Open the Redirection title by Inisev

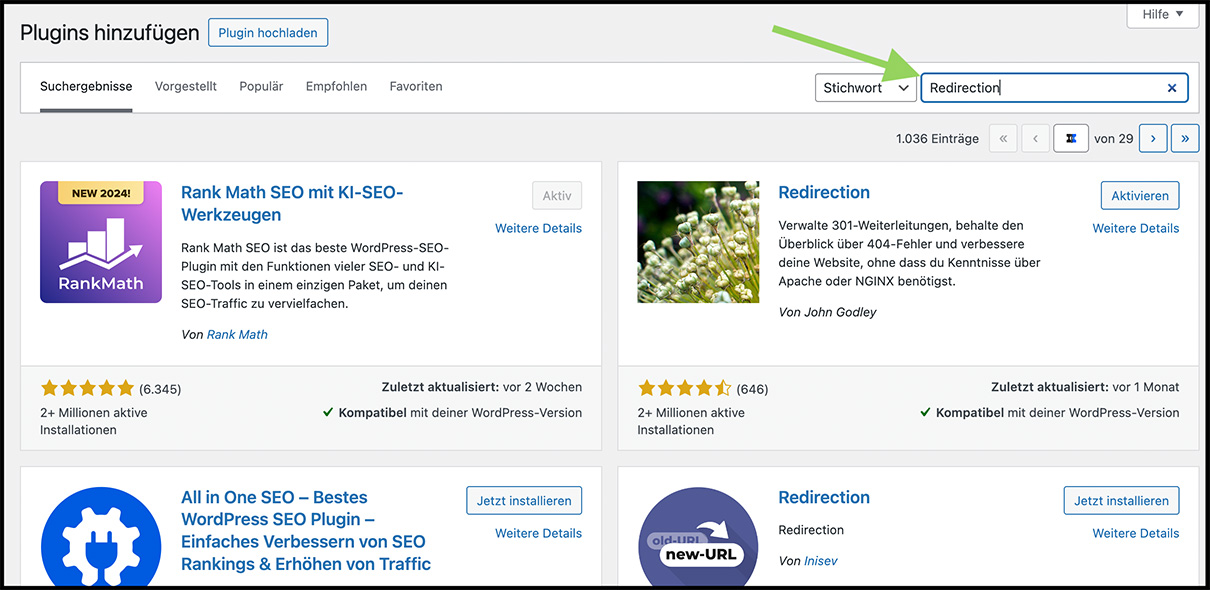coord(824,498)
